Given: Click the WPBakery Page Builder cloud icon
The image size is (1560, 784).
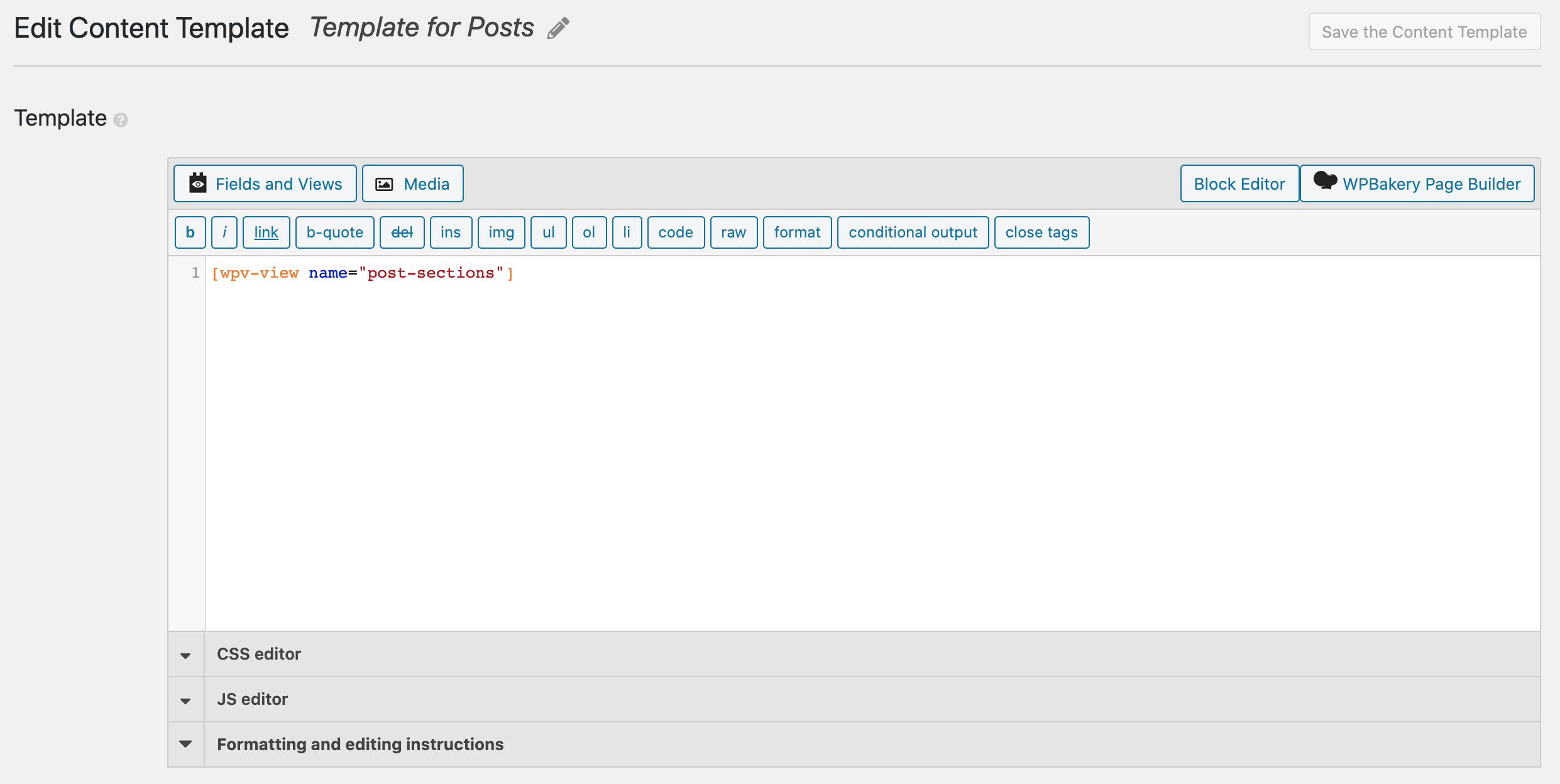Looking at the screenshot, I should 1325,181.
